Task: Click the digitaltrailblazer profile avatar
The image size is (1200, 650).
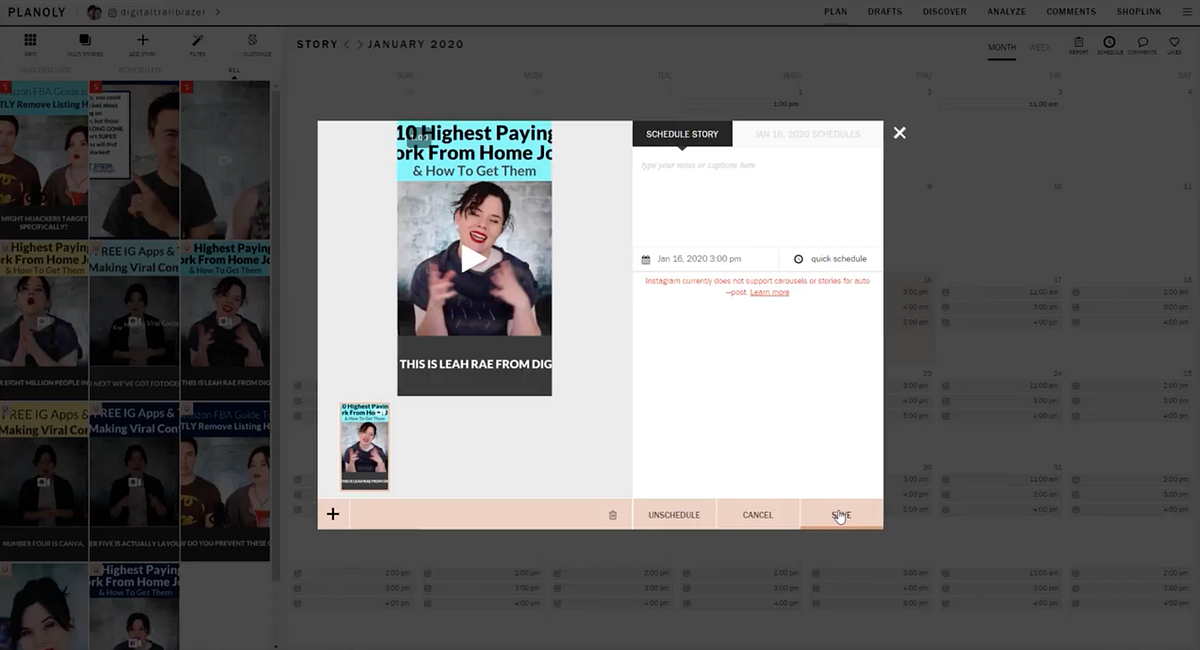Action: coord(94,12)
